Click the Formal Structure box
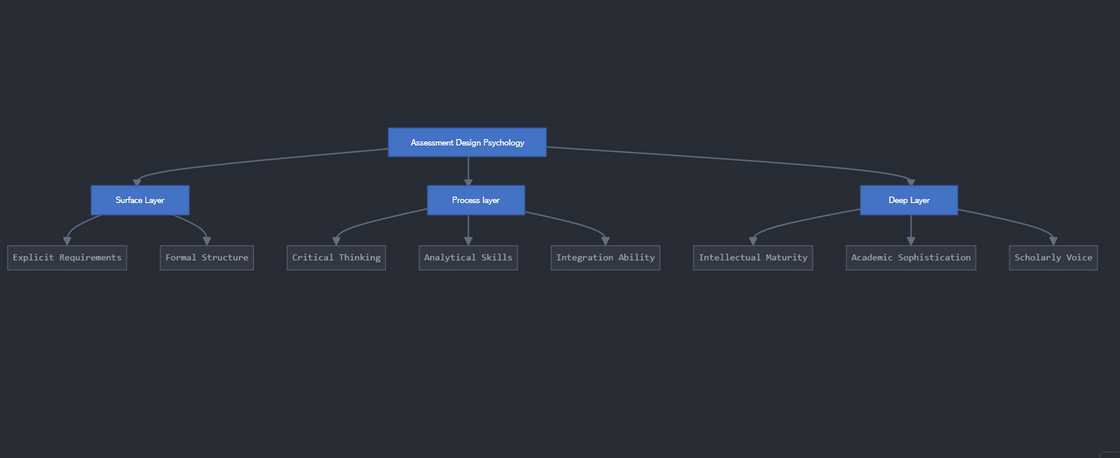The height and width of the screenshot is (458, 1120). [x=207, y=258]
